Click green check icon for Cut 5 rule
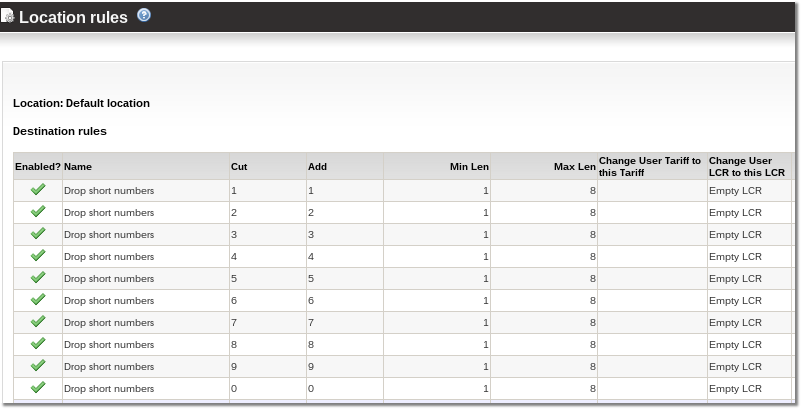The height and width of the screenshot is (409, 801). click(38, 277)
